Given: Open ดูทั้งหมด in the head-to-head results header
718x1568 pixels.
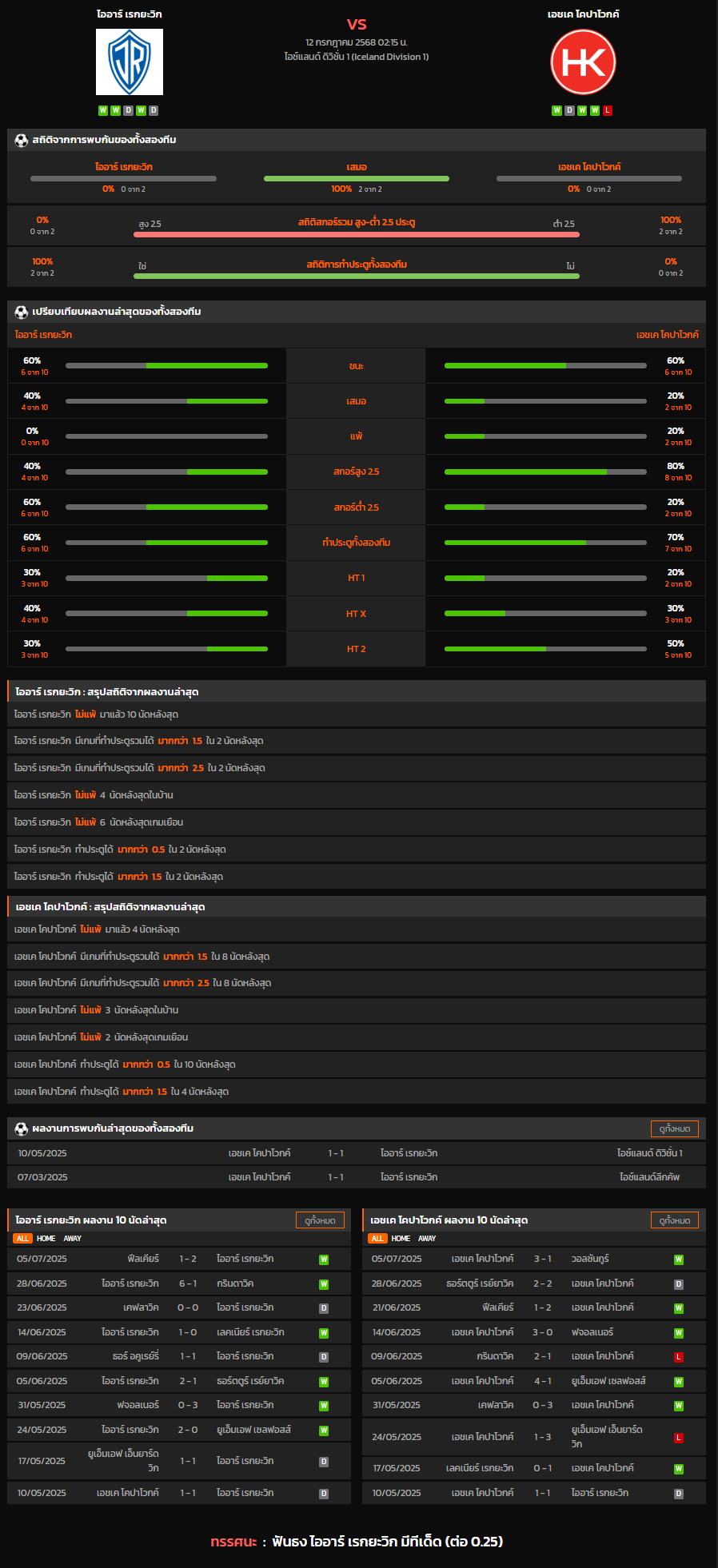Looking at the screenshot, I should pos(675,1128).
